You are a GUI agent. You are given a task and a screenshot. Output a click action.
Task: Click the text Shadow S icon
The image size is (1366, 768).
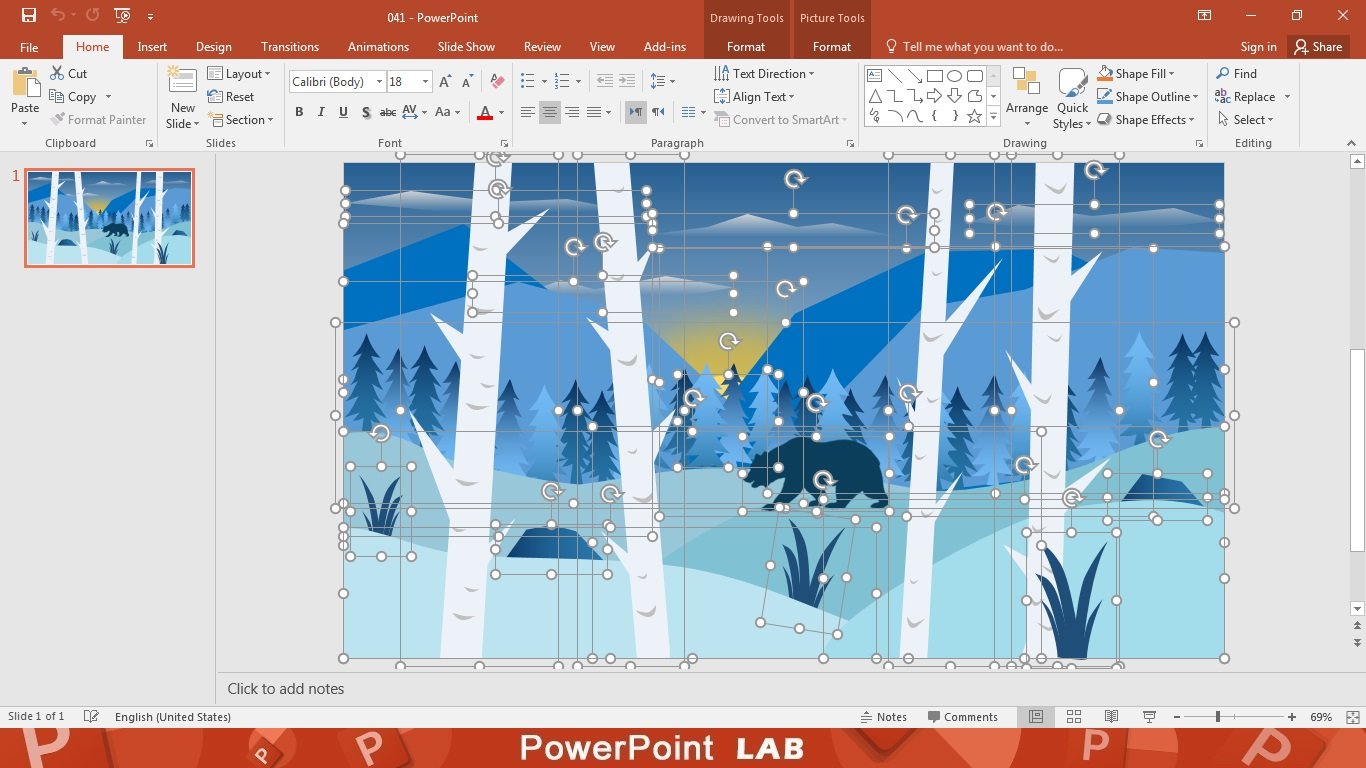coord(366,112)
